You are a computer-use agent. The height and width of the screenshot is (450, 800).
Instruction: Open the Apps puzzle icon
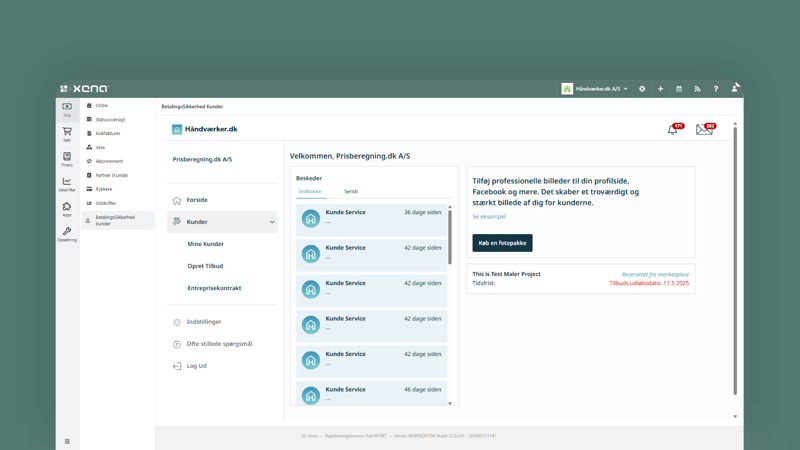[x=67, y=209]
